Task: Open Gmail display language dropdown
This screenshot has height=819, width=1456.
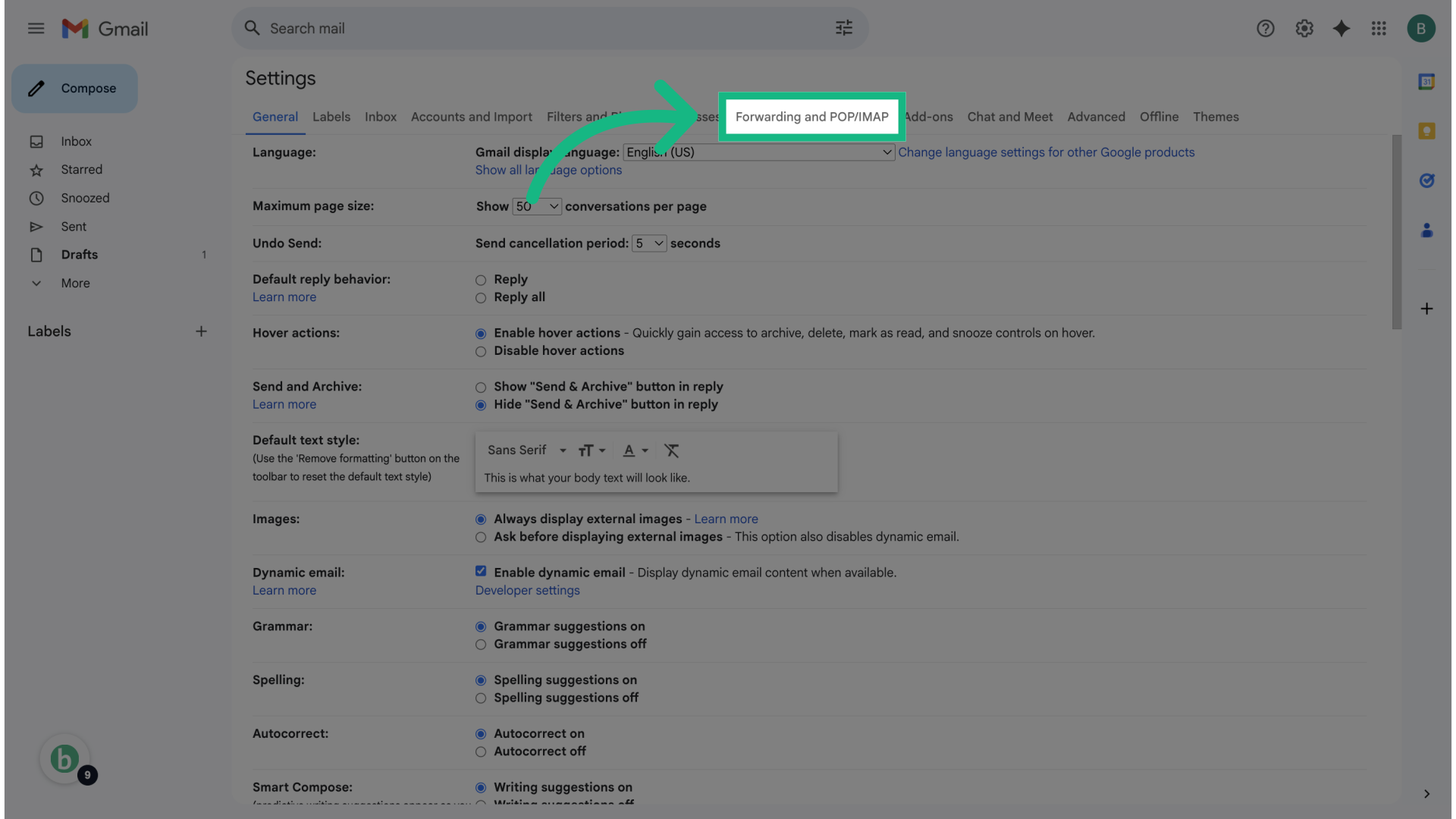Action: (x=758, y=152)
